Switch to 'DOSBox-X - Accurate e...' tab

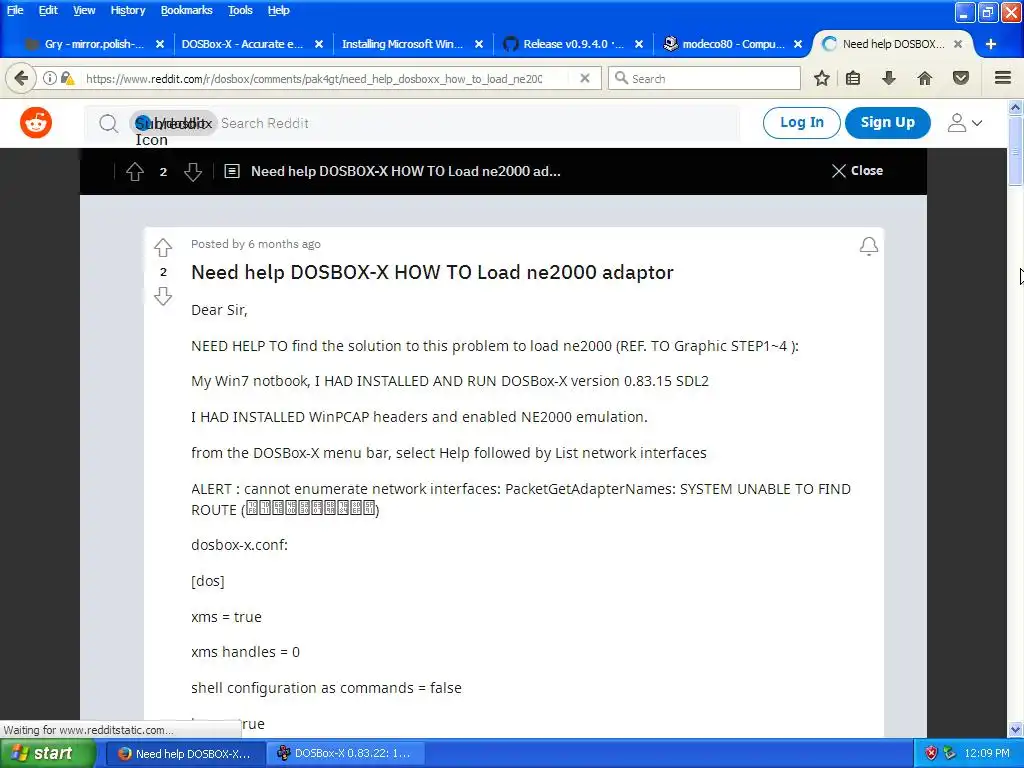click(243, 44)
